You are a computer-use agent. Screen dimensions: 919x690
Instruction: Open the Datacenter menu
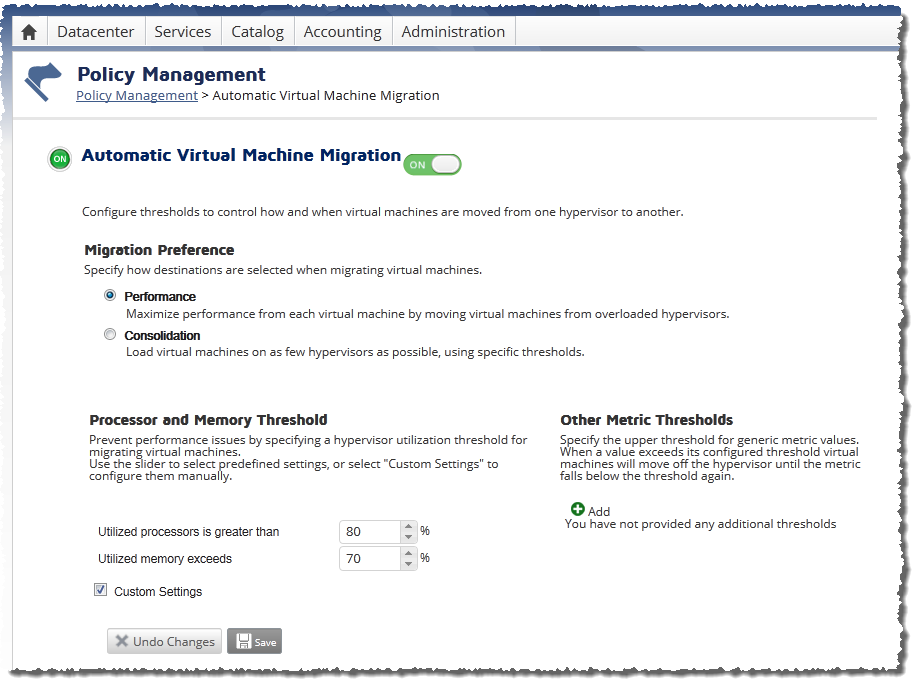point(96,32)
